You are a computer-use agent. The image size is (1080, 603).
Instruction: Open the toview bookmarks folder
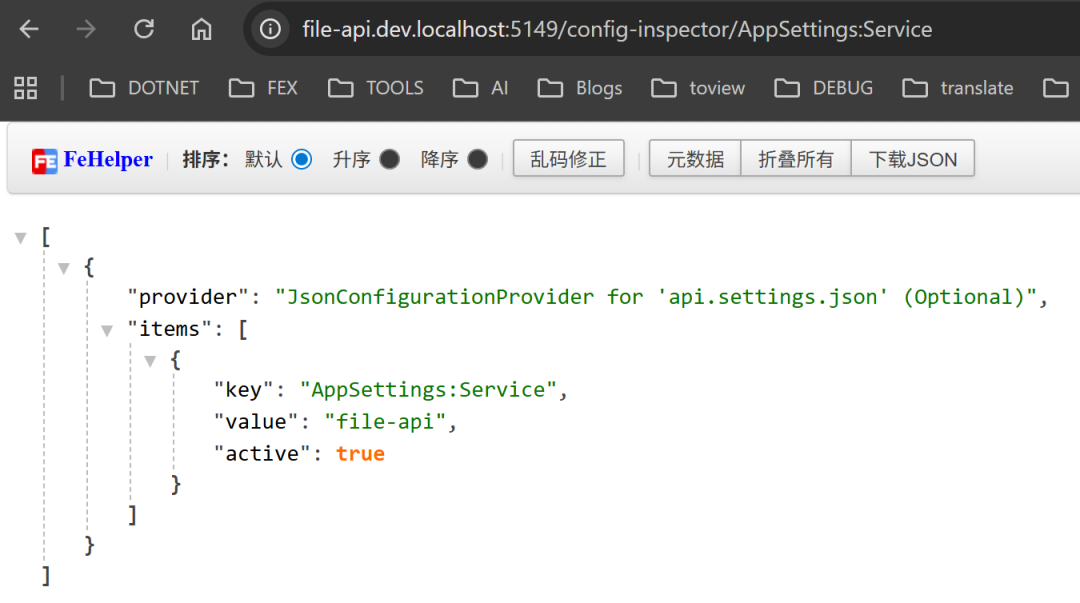(697, 88)
